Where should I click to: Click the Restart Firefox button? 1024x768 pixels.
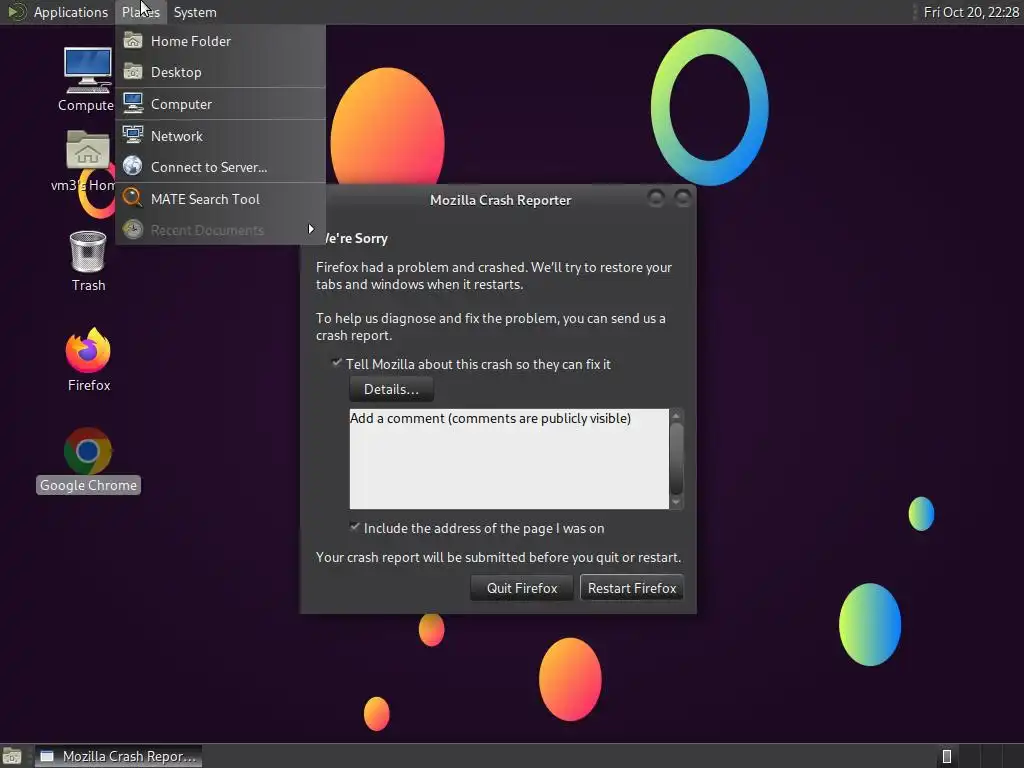point(632,588)
